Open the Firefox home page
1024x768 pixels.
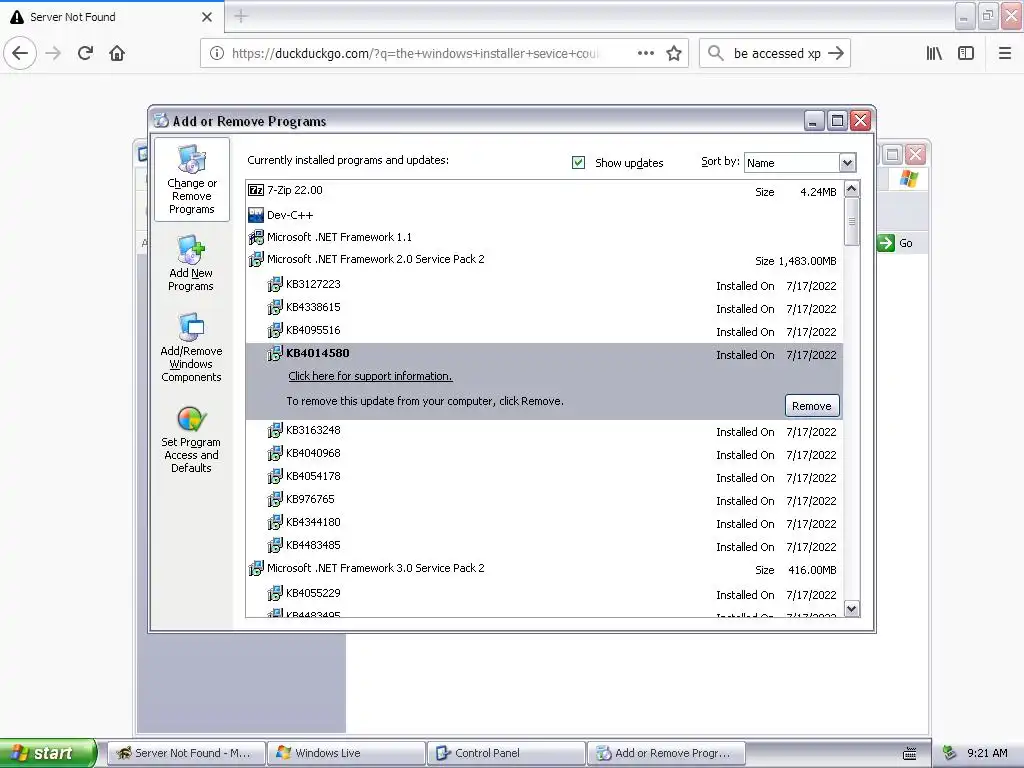117,53
